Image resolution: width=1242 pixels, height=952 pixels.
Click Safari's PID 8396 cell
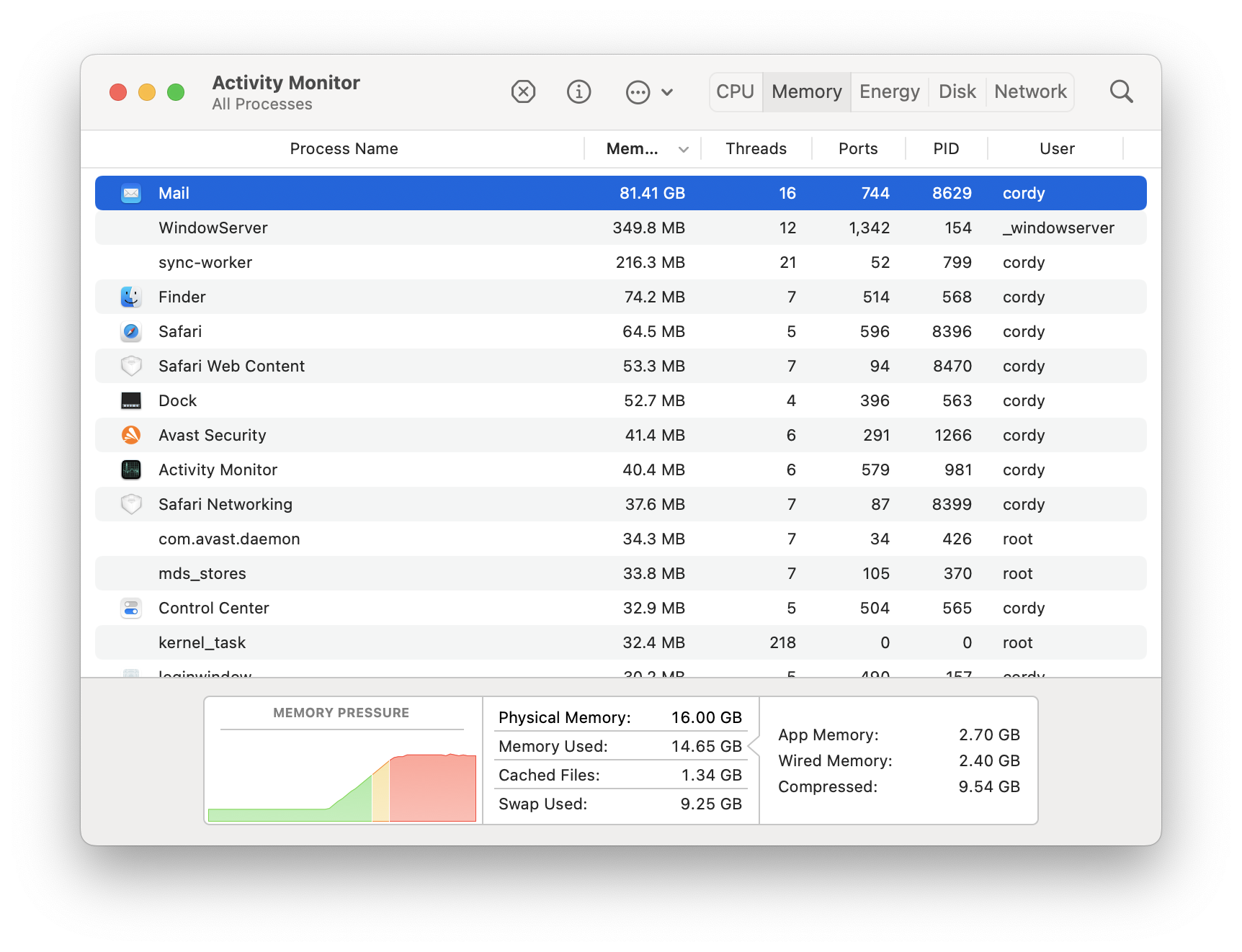click(952, 331)
